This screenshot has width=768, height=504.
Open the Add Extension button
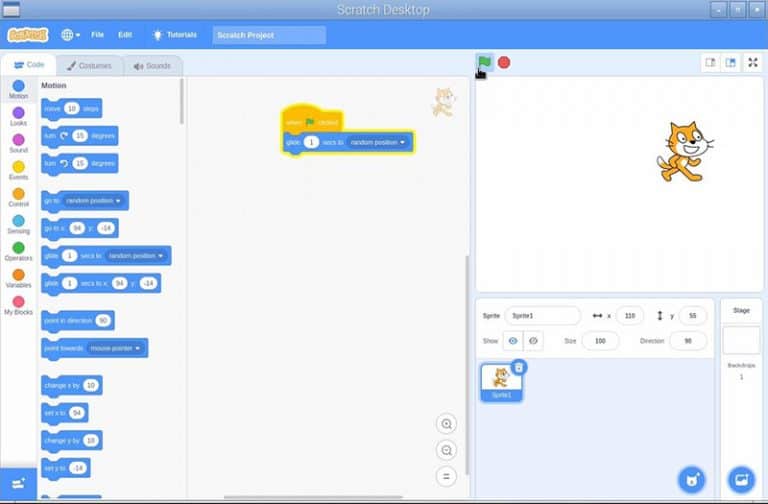click(18, 483)
